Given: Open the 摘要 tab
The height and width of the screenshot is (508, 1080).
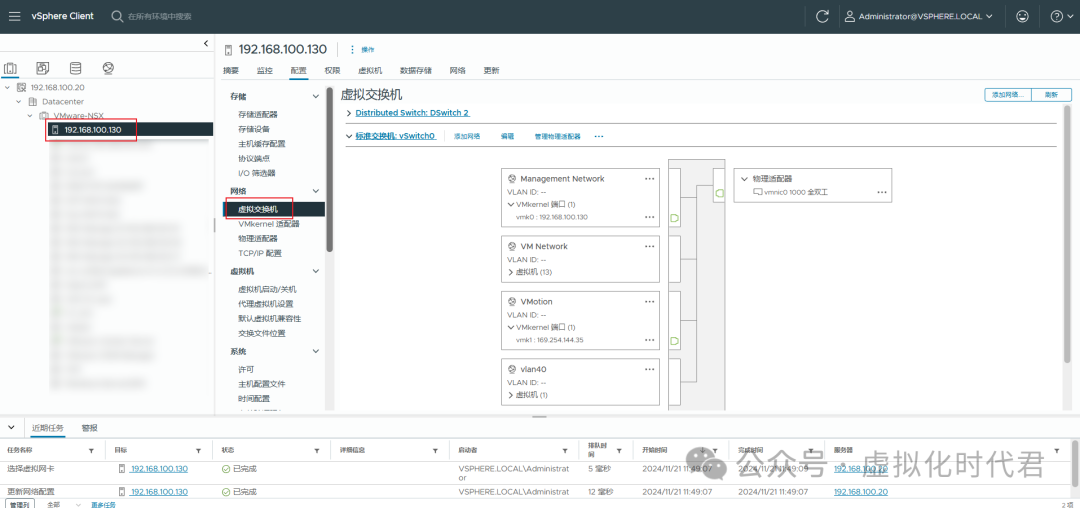Looking at the screenshot, I should click(231, 70).
